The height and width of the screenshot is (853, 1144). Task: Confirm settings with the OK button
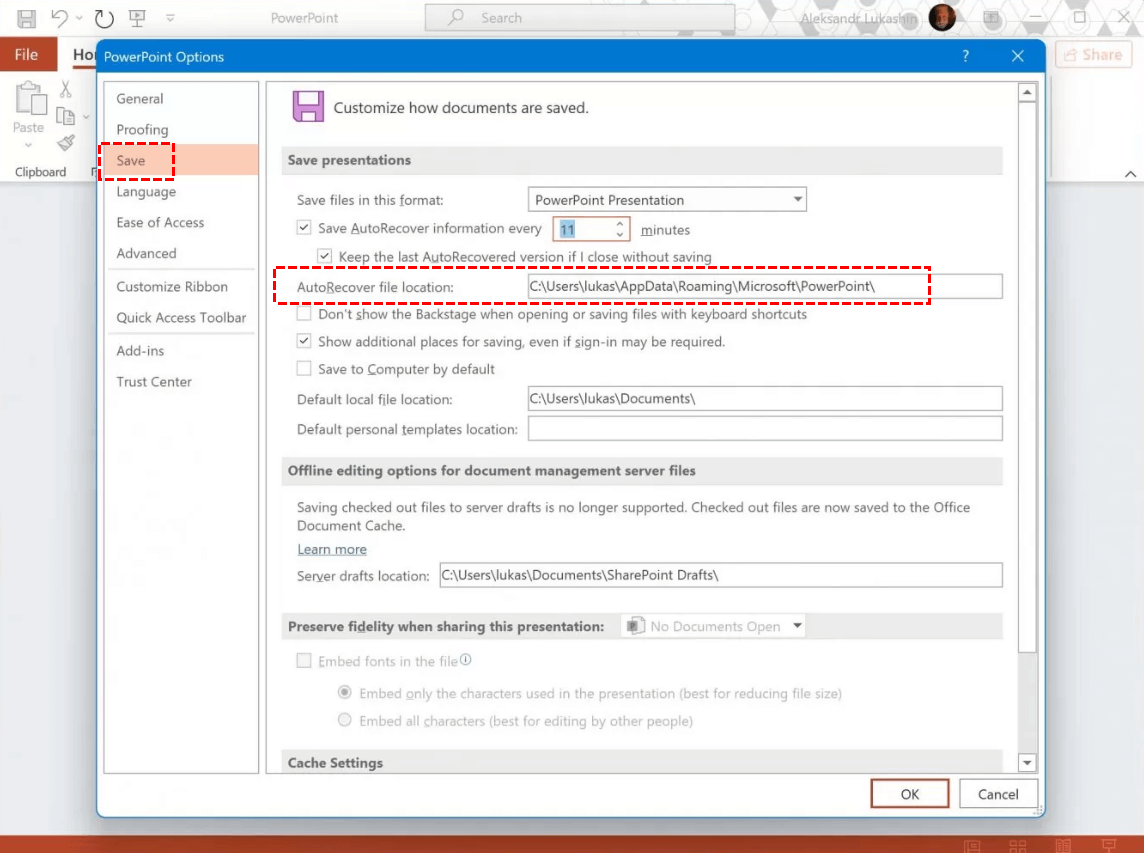[910, 794]
